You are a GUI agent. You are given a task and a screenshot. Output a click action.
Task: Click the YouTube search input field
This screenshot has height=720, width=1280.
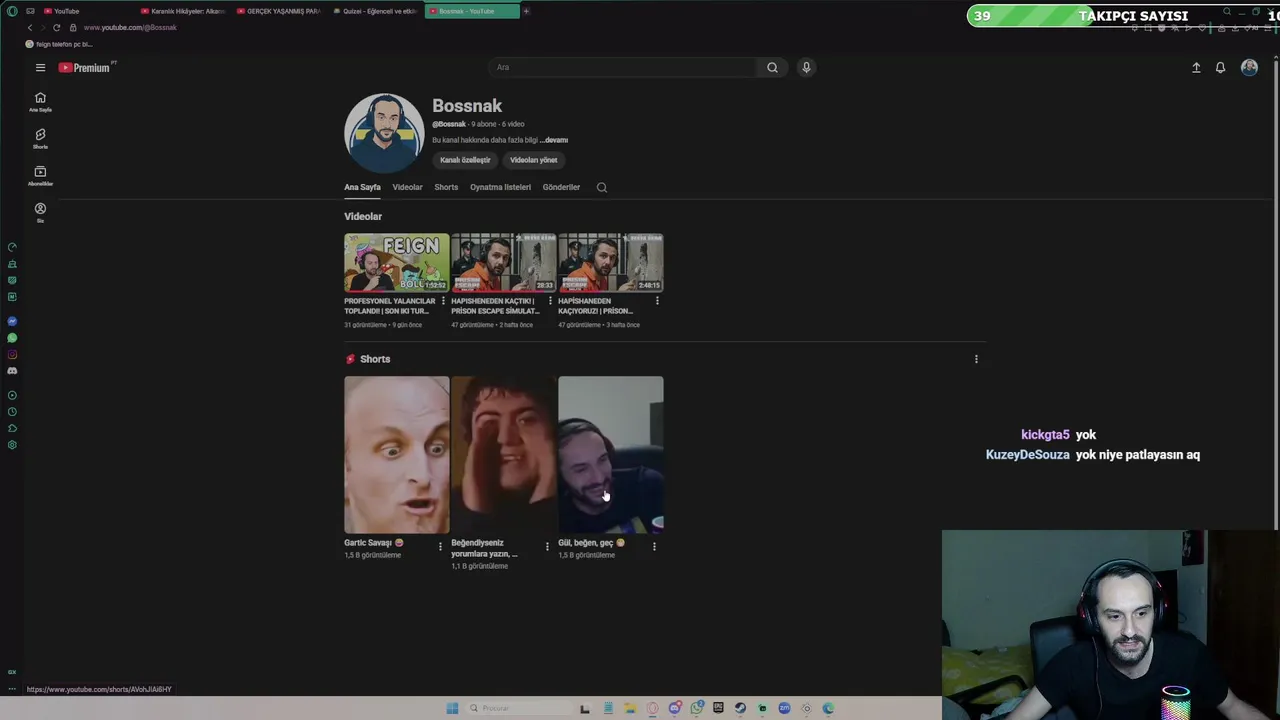tap(624, 67)
